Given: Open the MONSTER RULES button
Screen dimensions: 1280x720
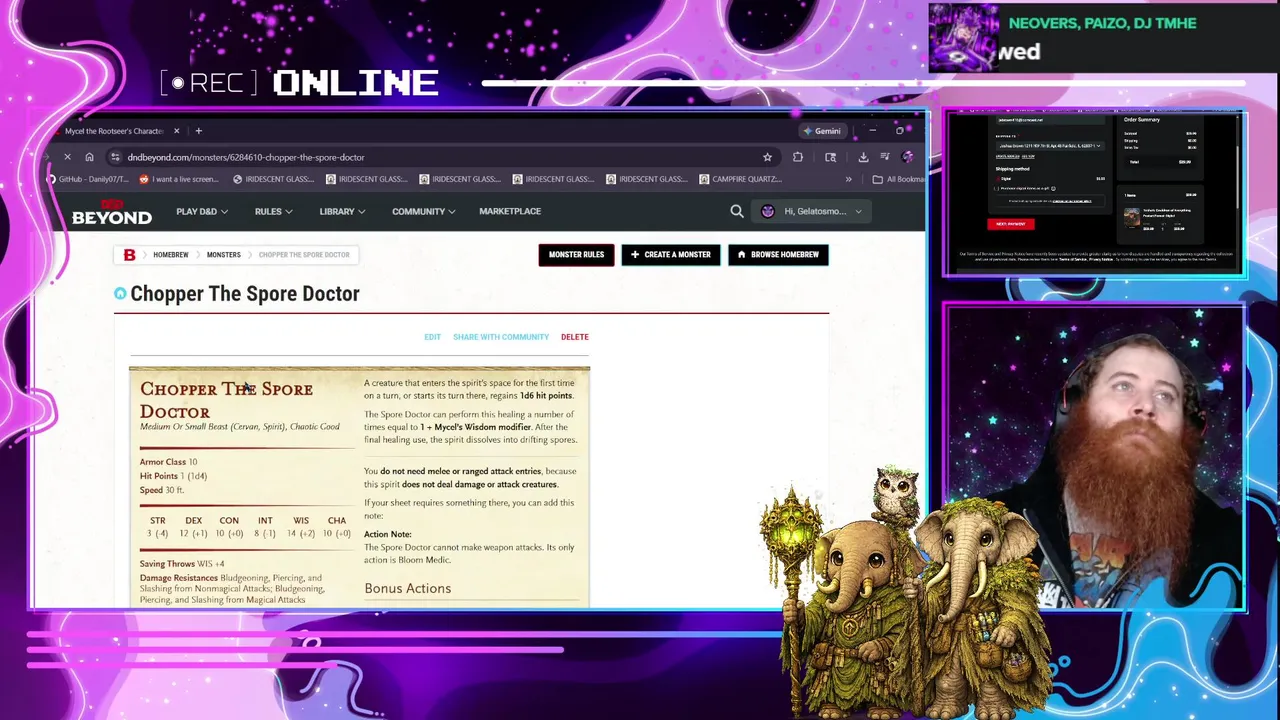Looking at the screenshot, I should [x=576, y=255].
